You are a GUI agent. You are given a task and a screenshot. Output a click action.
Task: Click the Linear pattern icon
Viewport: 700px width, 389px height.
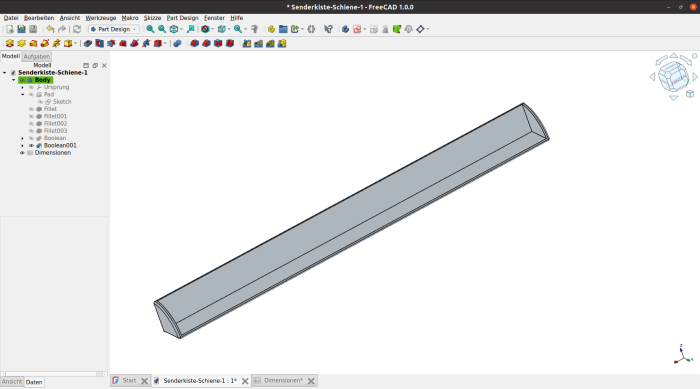point(258,43)
